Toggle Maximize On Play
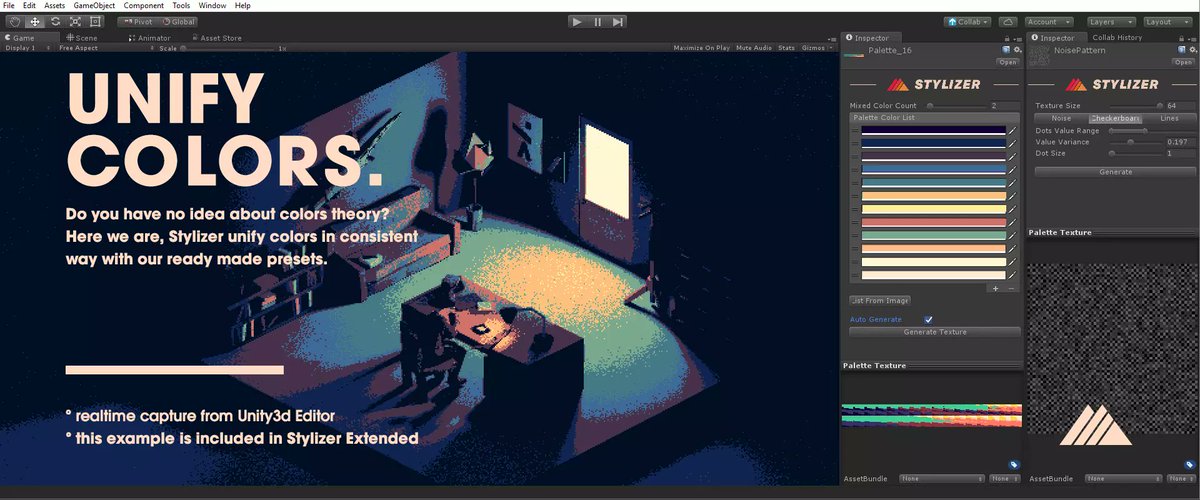This screenshot has height=500, width=1200. [x=702, y=47]
